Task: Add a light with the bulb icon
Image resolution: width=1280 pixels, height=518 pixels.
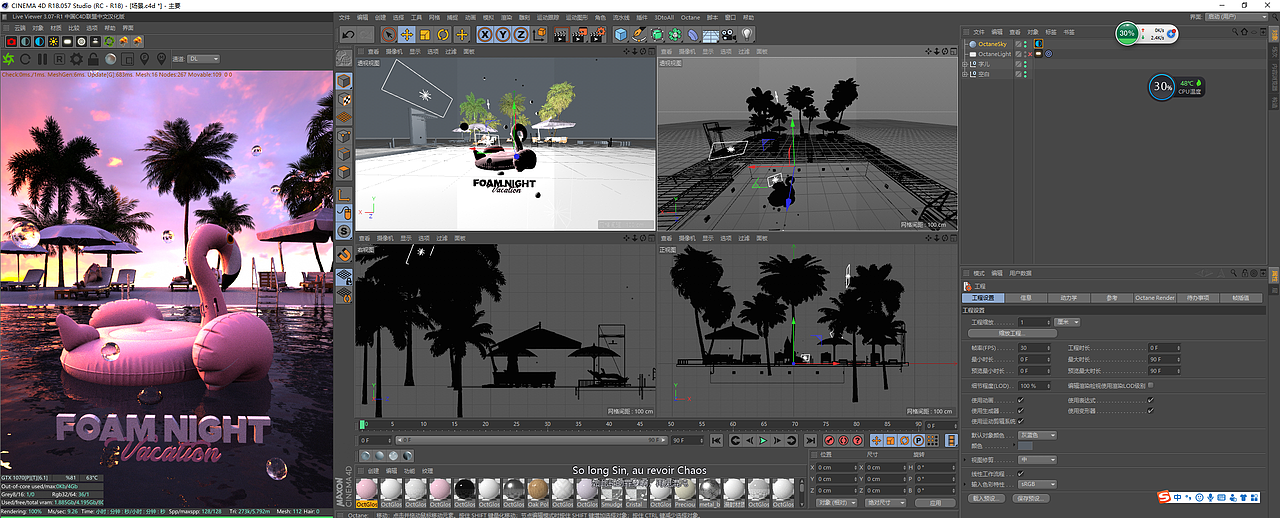Action: [746, 35]
